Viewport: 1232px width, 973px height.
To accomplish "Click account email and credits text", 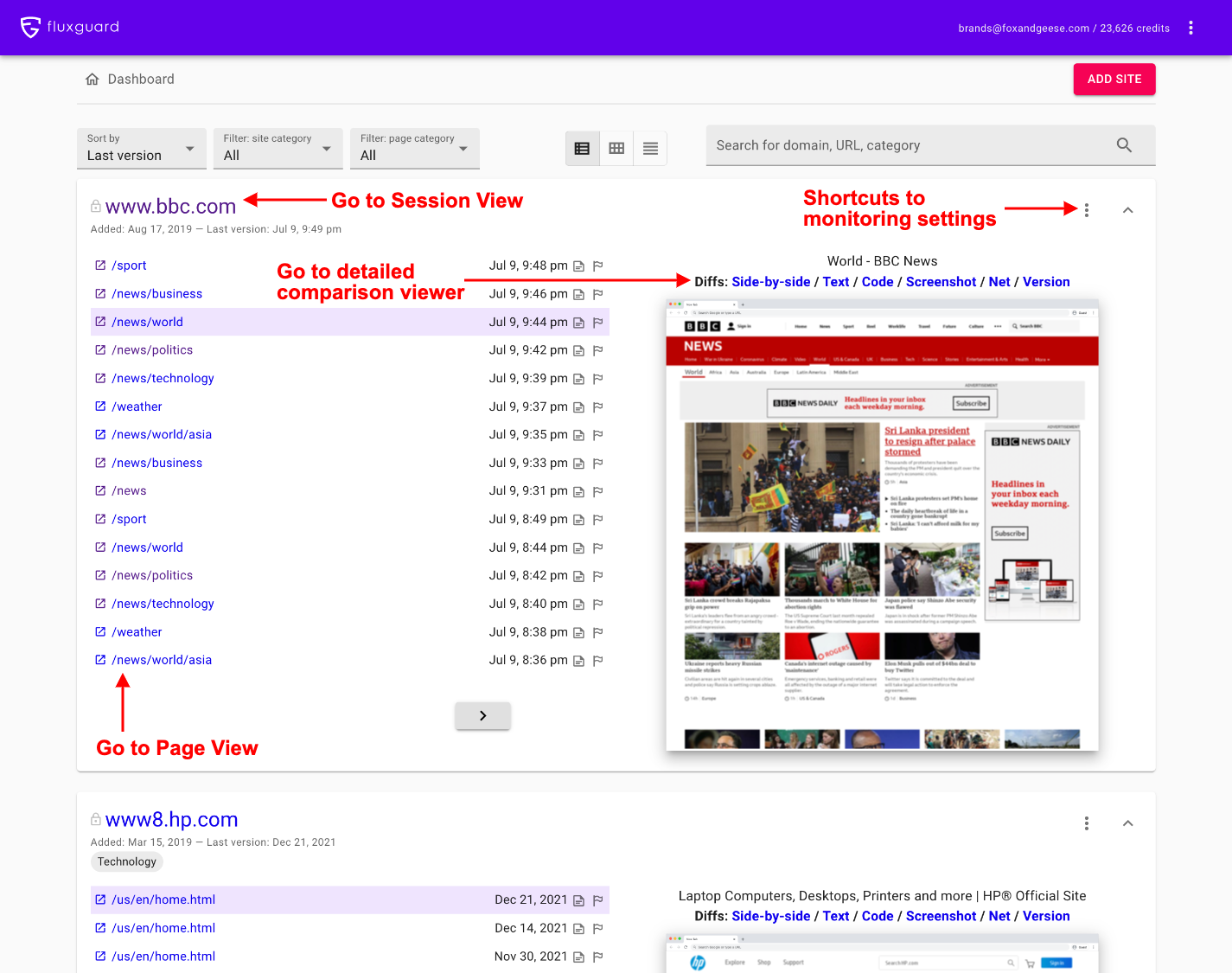I will click(x=1063, y=29).
